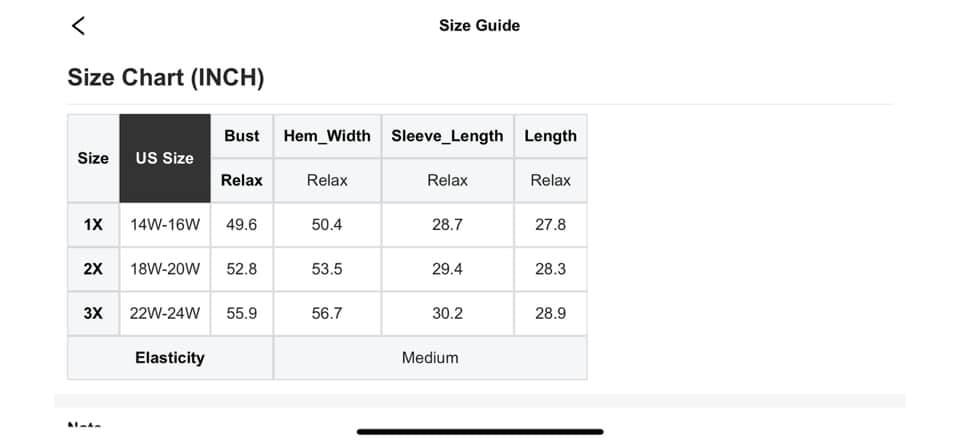Select the 1X size row label

(93, 225)
